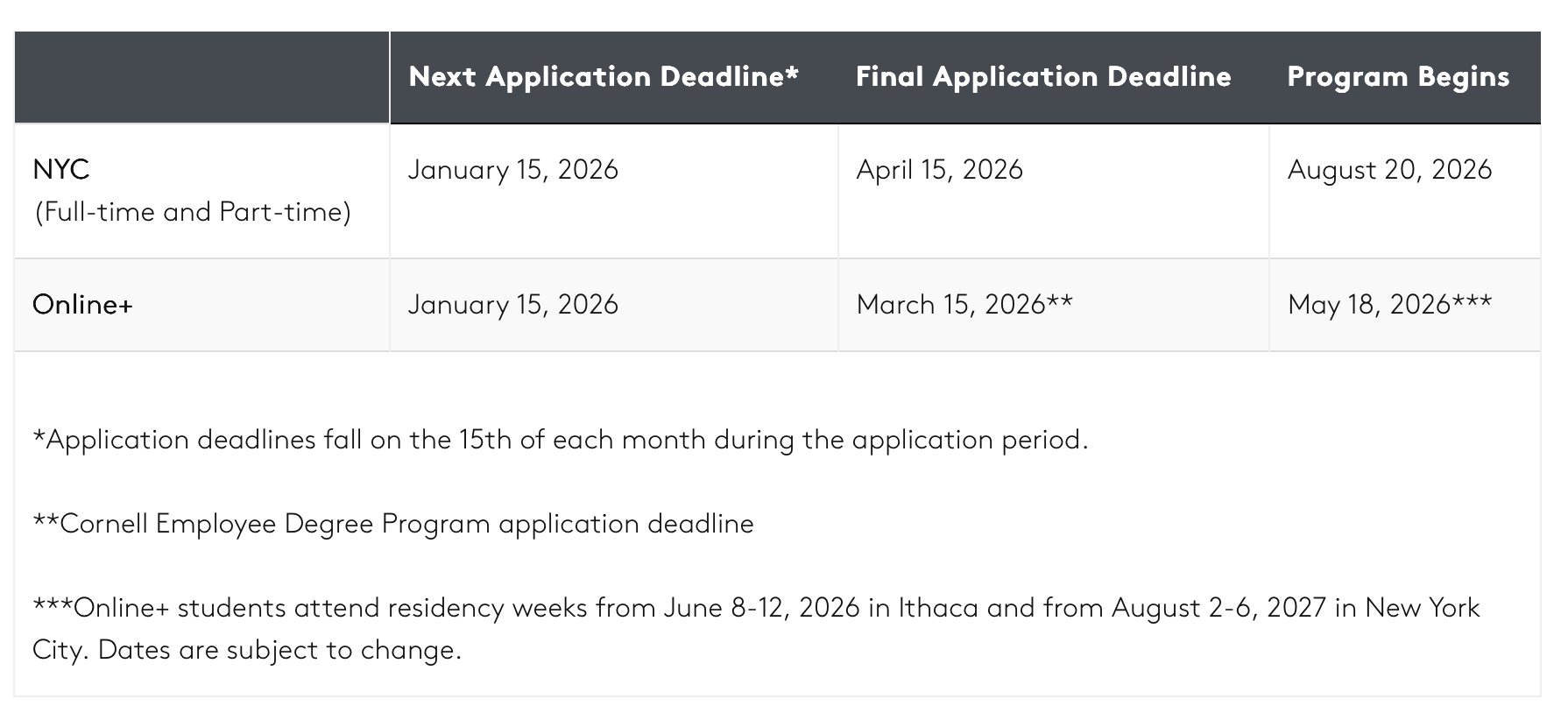Click the August 2-6, 2027 residency dates
This screenshot has height=720, width=1568.
tap(1218, 608)
